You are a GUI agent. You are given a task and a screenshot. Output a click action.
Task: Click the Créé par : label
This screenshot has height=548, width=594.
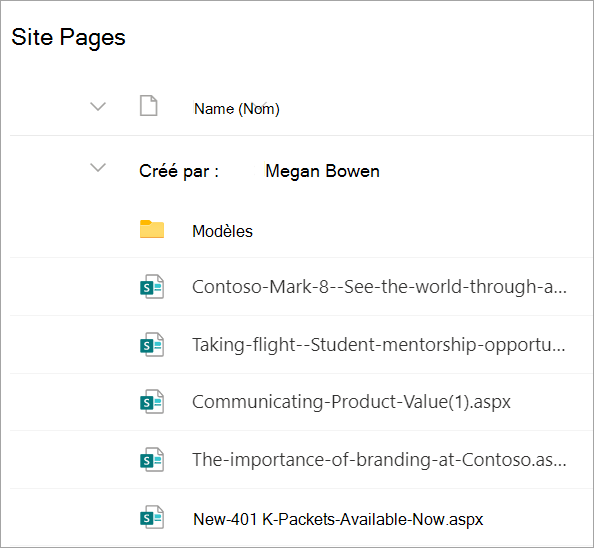(x=179, y=171)
